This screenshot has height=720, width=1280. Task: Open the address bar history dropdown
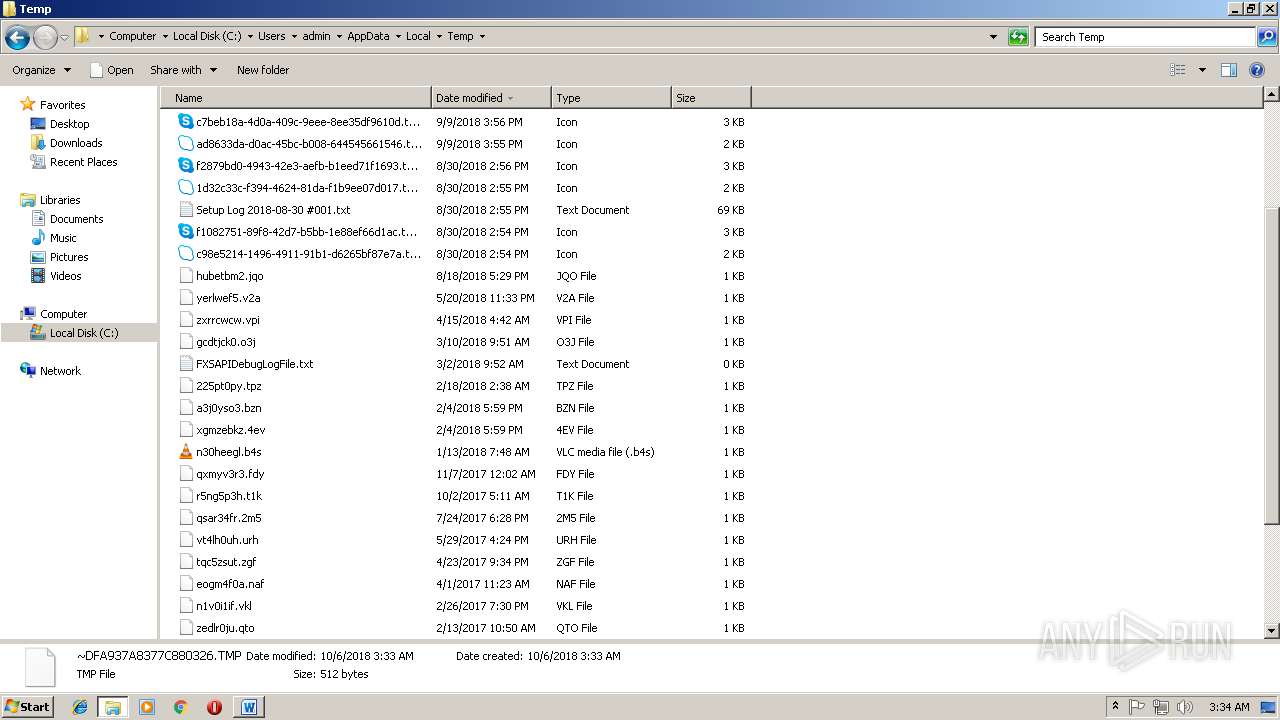(x=993, y=37)
